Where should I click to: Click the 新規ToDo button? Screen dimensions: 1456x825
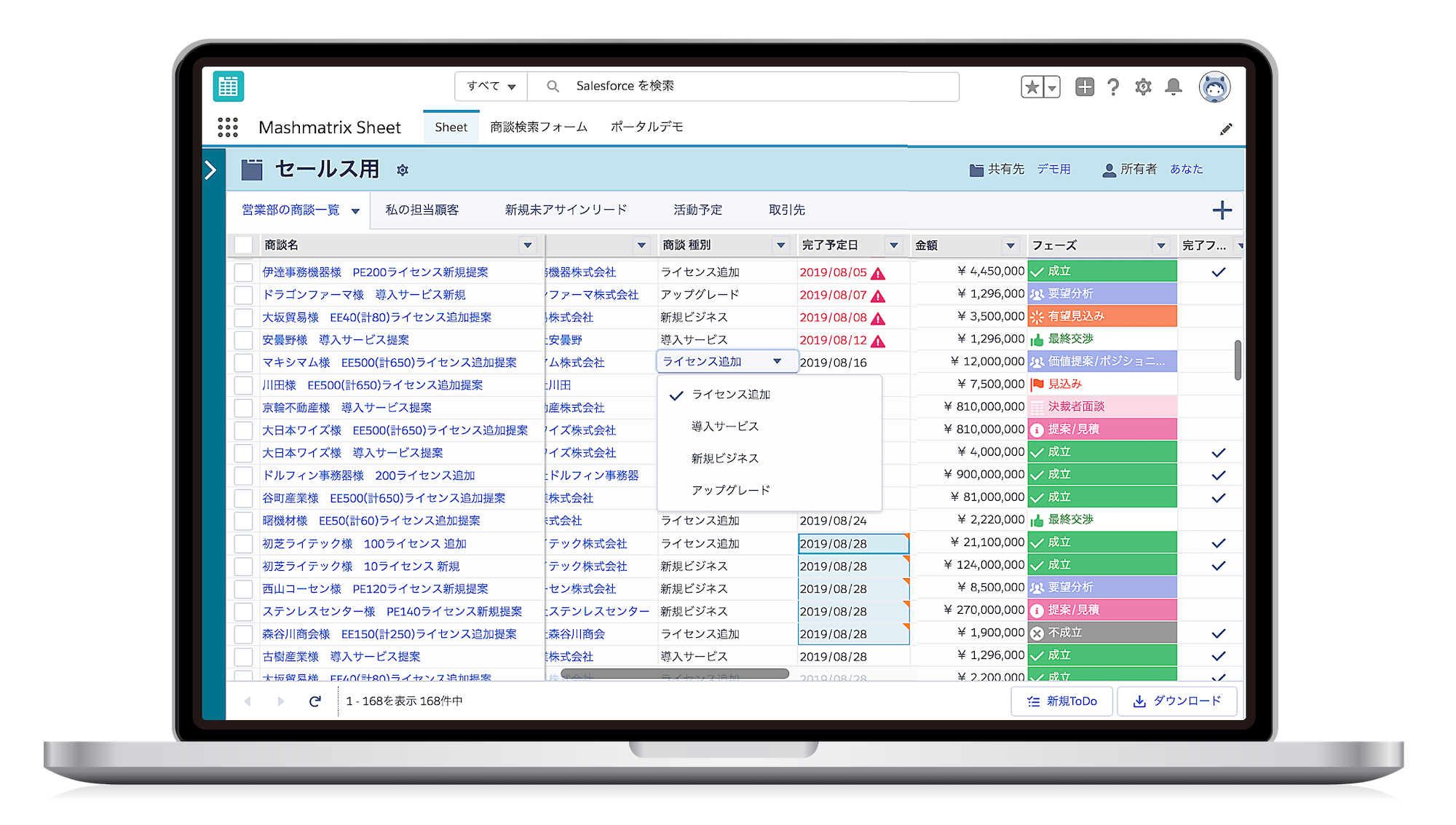(x=1061, y=701)
